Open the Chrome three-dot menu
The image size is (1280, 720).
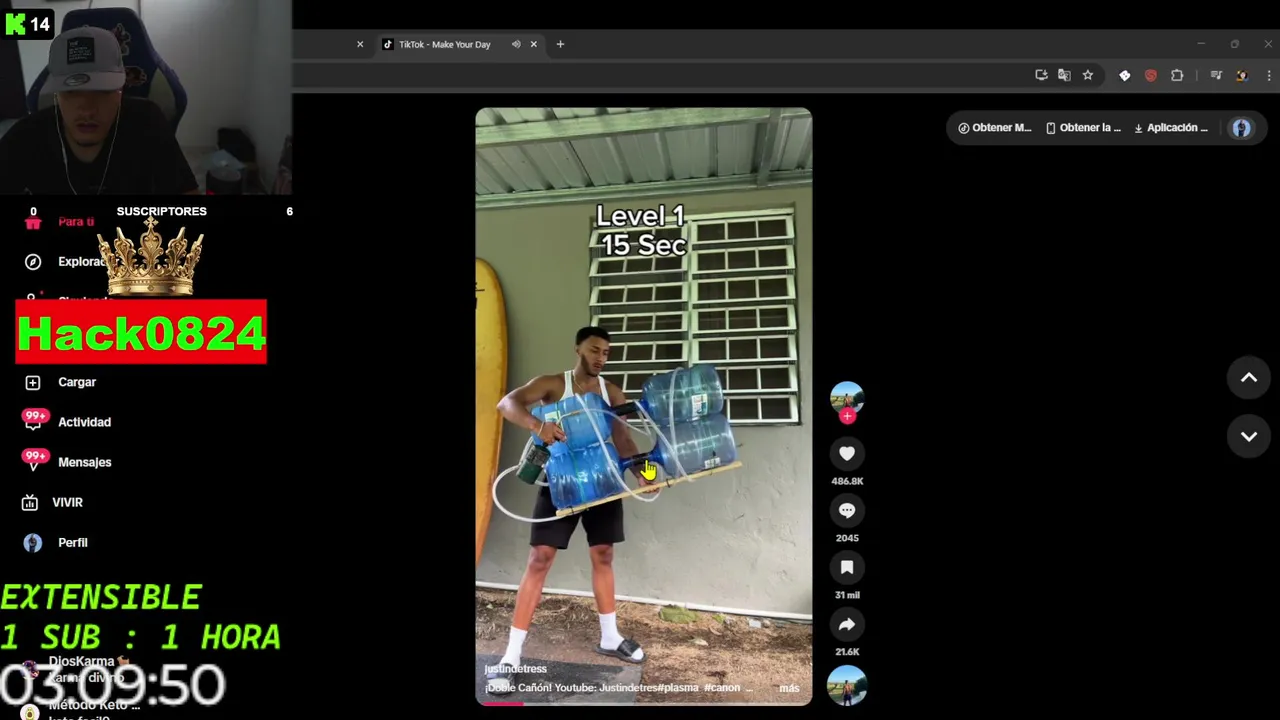tap(1269, 75)
